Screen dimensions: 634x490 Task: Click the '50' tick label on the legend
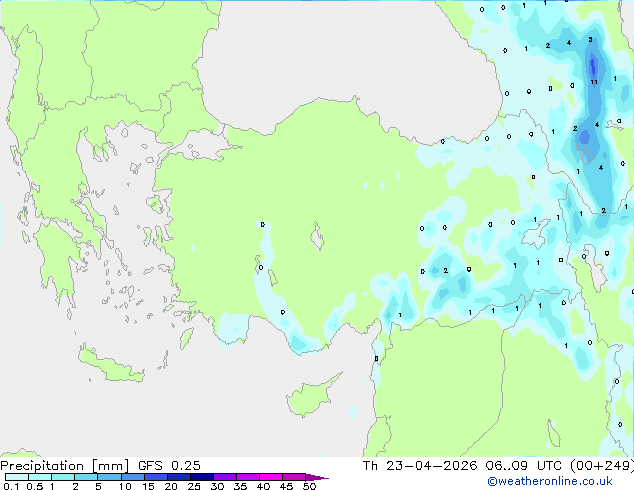click(309, 486)
